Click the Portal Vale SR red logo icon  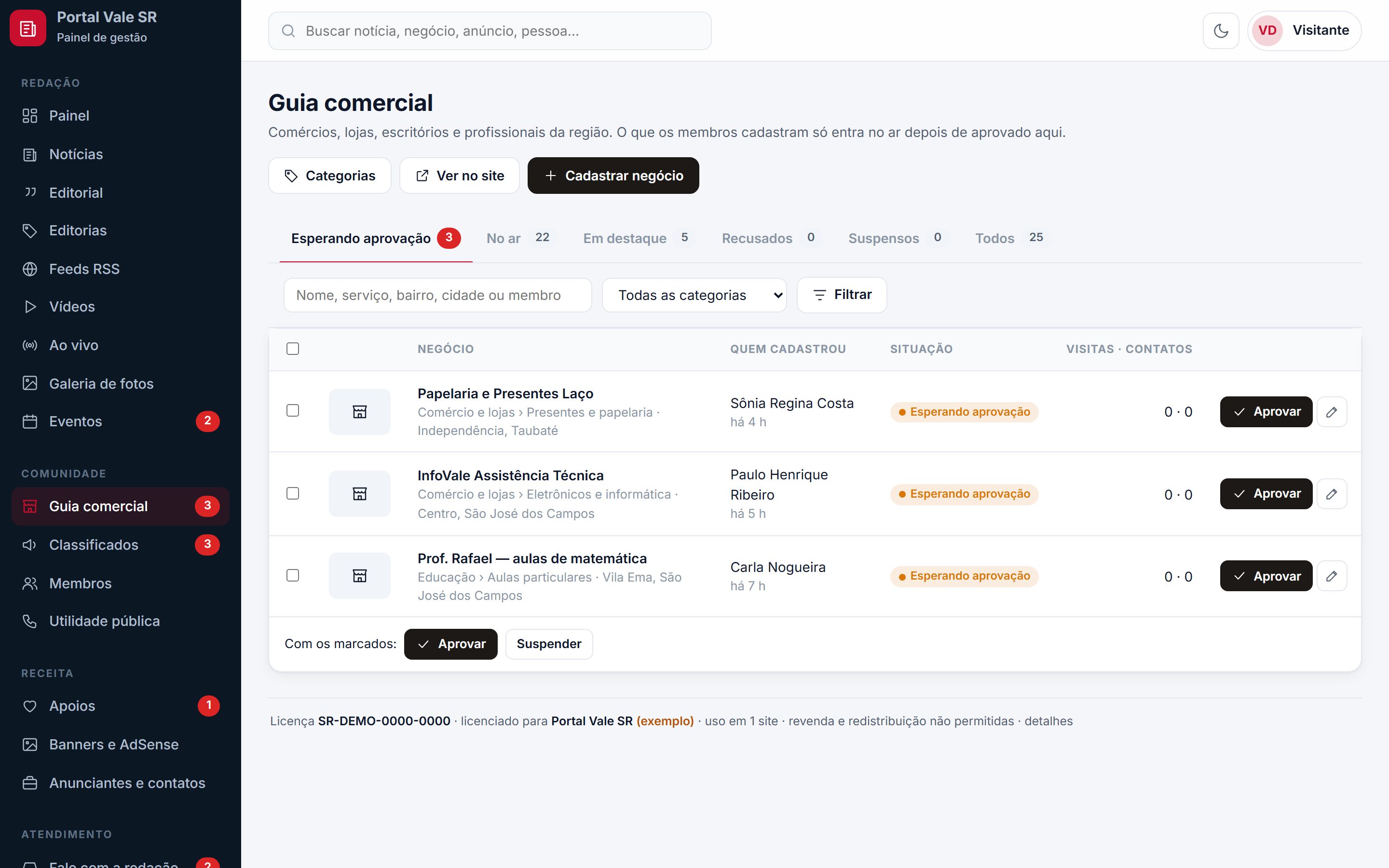pyautogui.click(x=27, y=28)
